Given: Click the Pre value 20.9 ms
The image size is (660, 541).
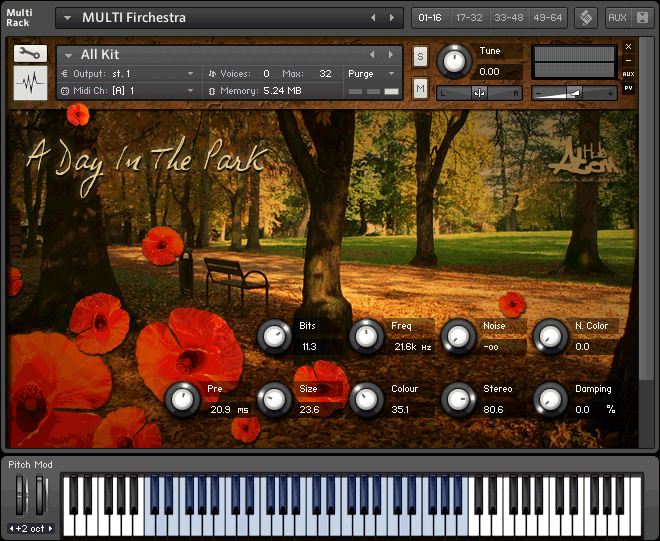Looking at the screenshot, I should pos(229,410).
